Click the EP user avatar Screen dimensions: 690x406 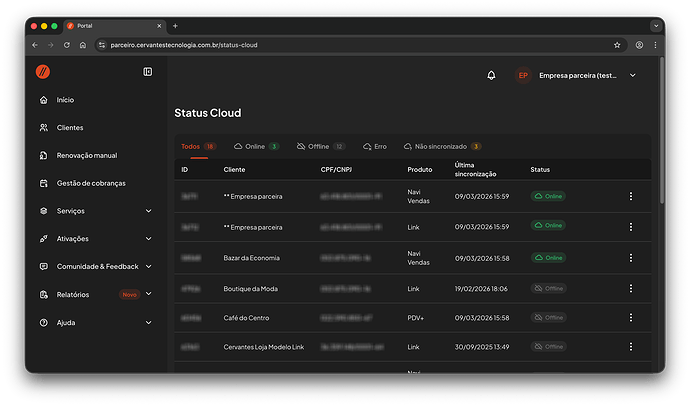(x=523, y=76)
